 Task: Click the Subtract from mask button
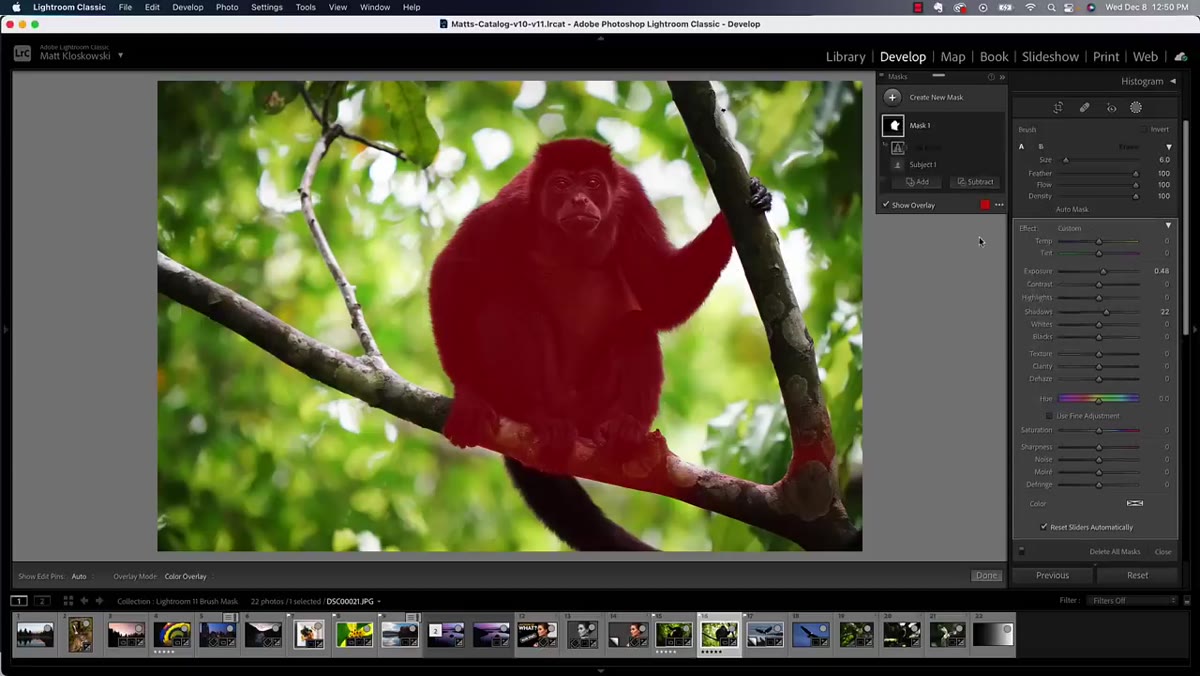pos(975,182)
